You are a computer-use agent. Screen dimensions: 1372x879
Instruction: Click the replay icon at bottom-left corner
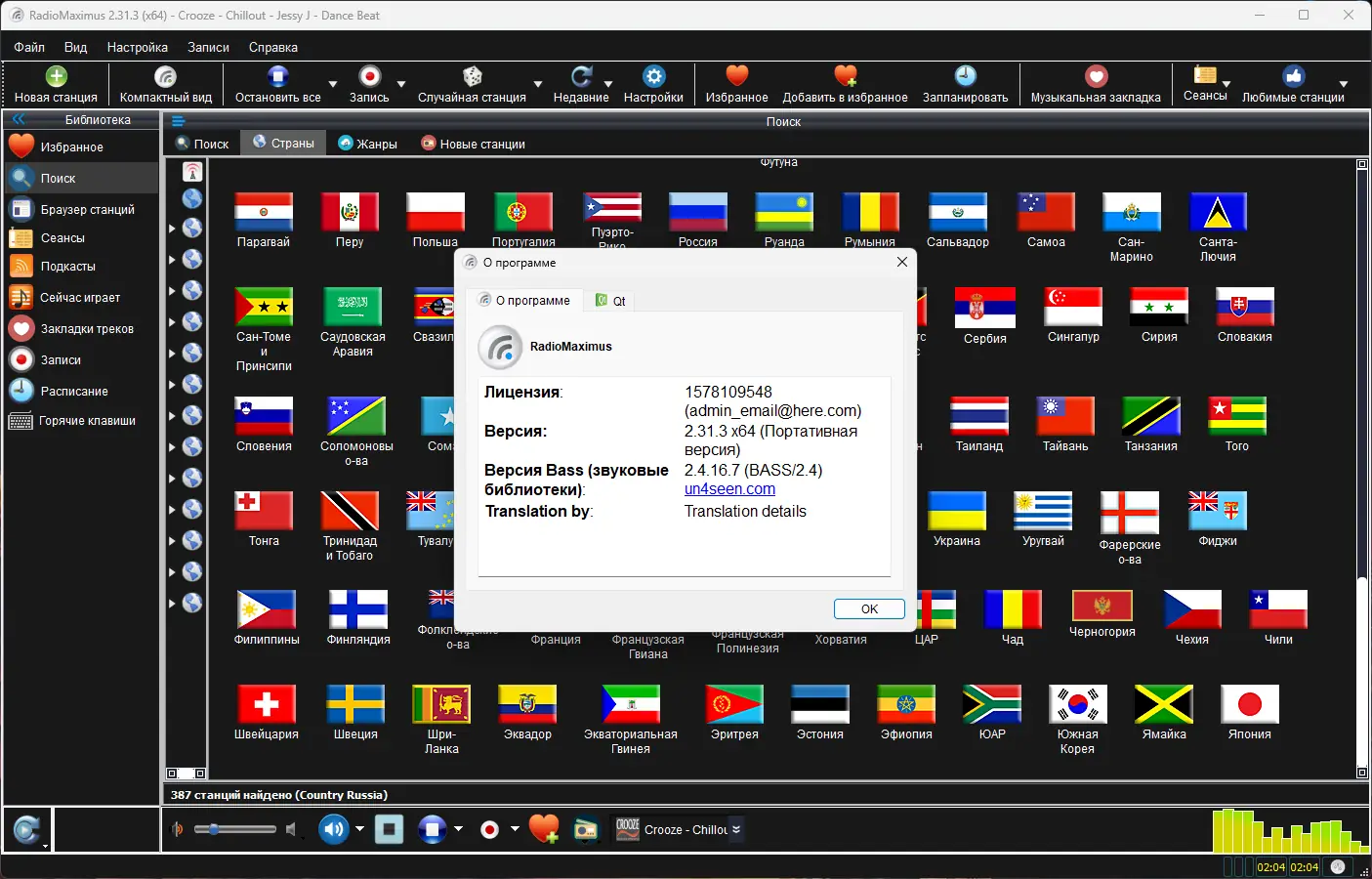(26, 830)
